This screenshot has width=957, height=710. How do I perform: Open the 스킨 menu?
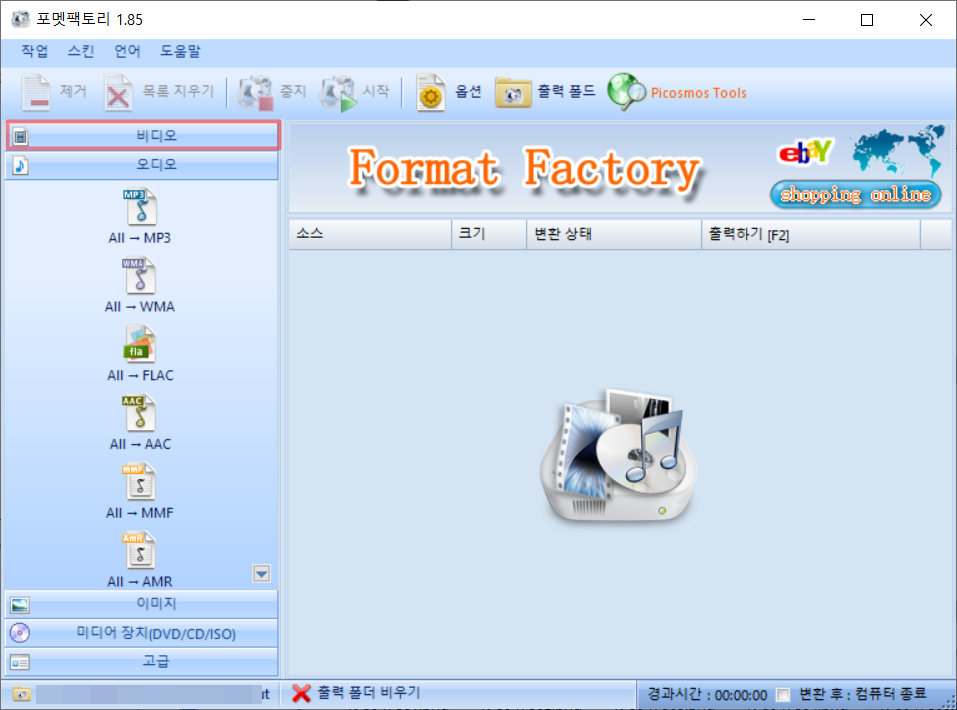coord(81,51)
